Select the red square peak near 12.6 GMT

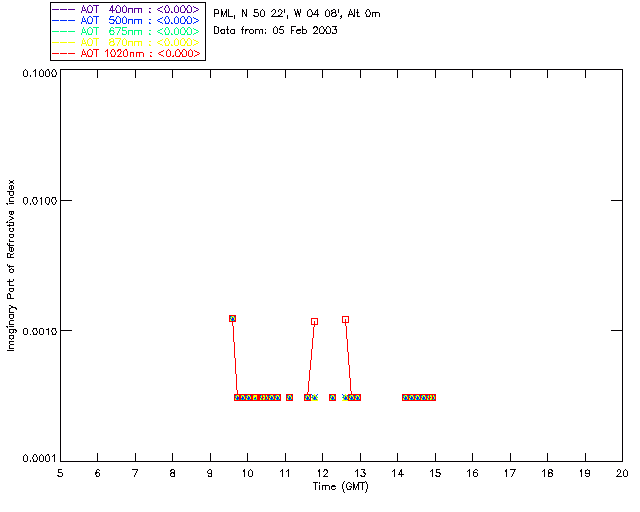tap(345, 320)
